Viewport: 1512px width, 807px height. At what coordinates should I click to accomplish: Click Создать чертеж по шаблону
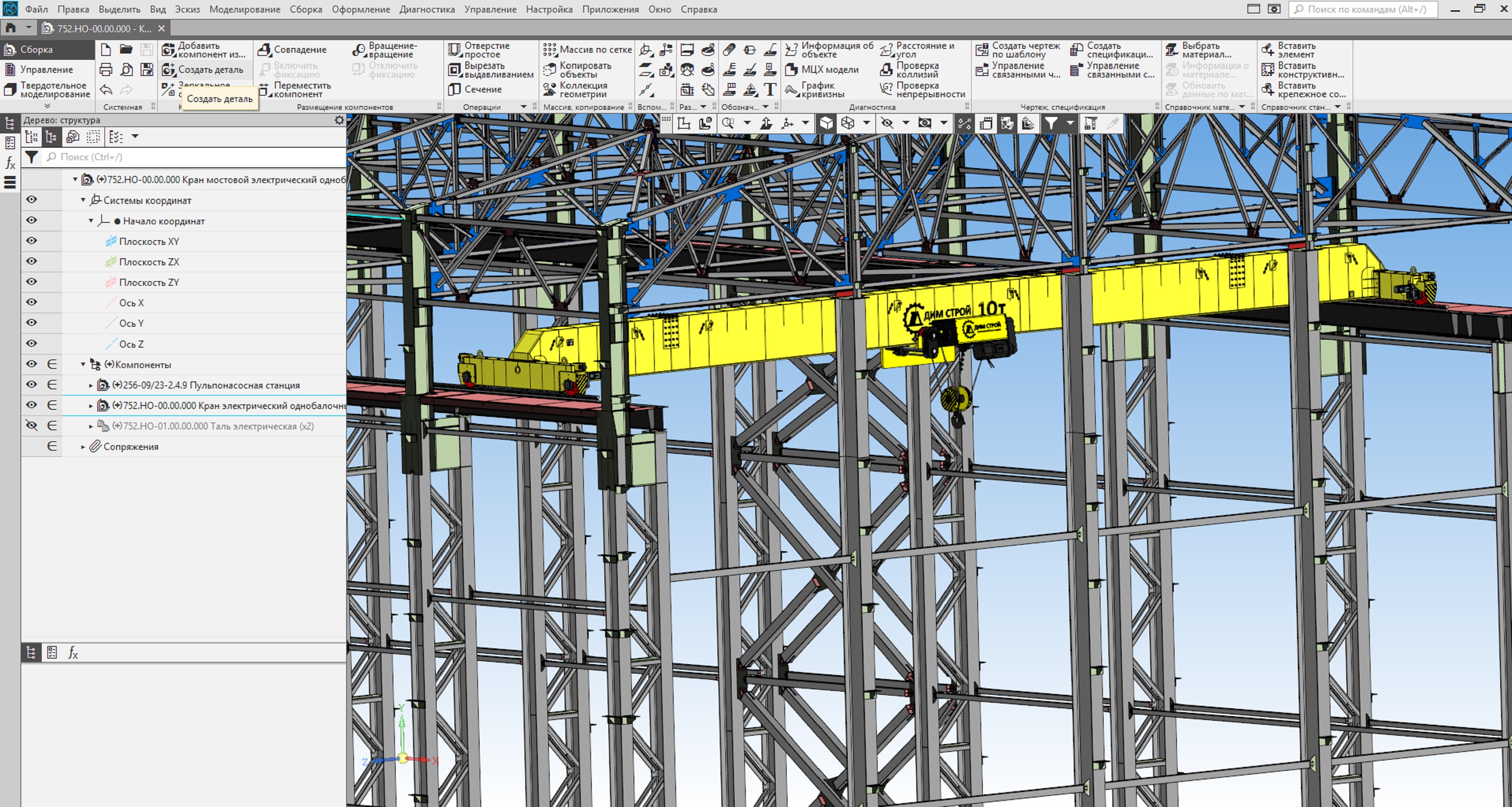(x=1018, y=50)
